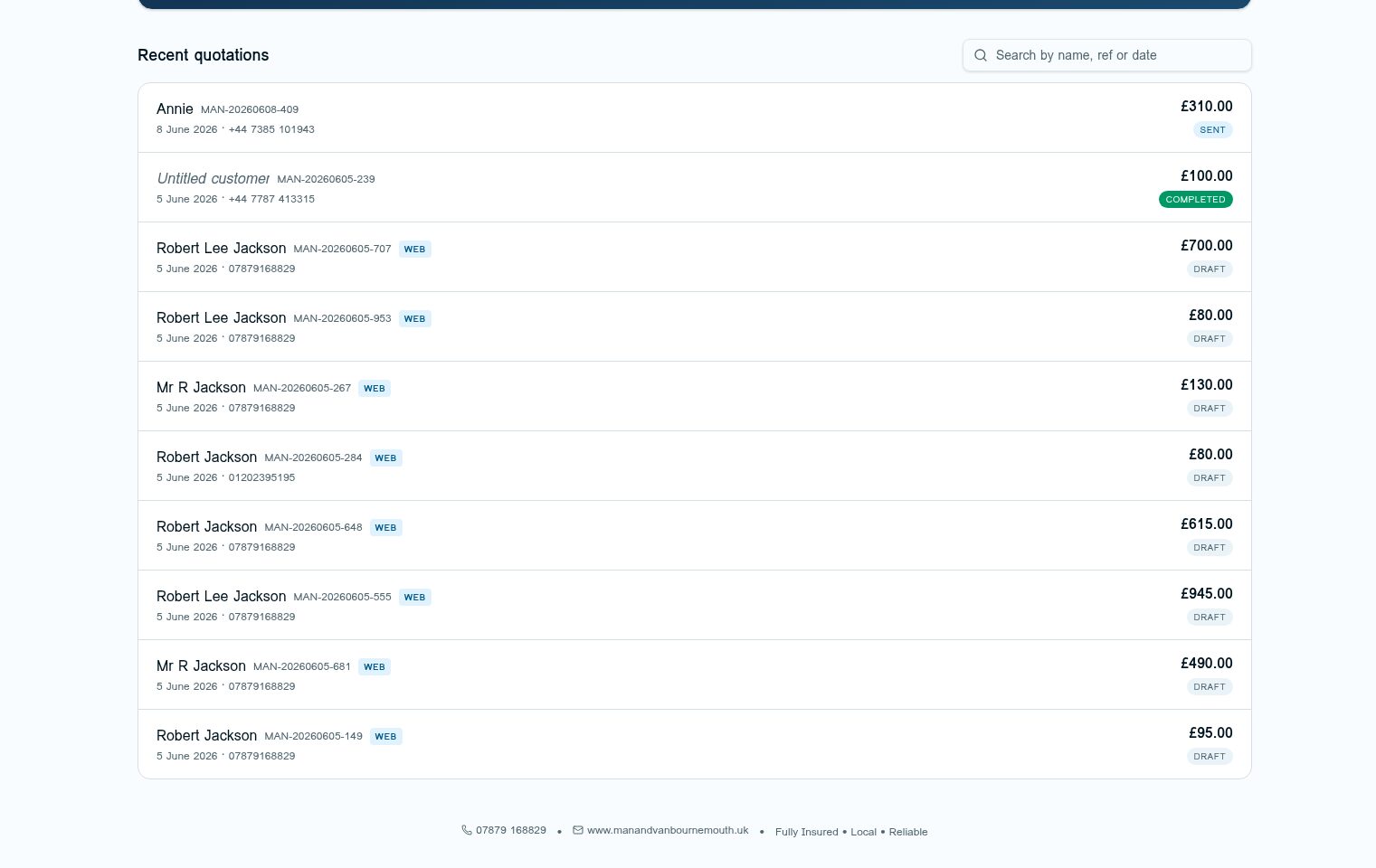Click DRAFT badge under £700.00

coord(1210,269)
